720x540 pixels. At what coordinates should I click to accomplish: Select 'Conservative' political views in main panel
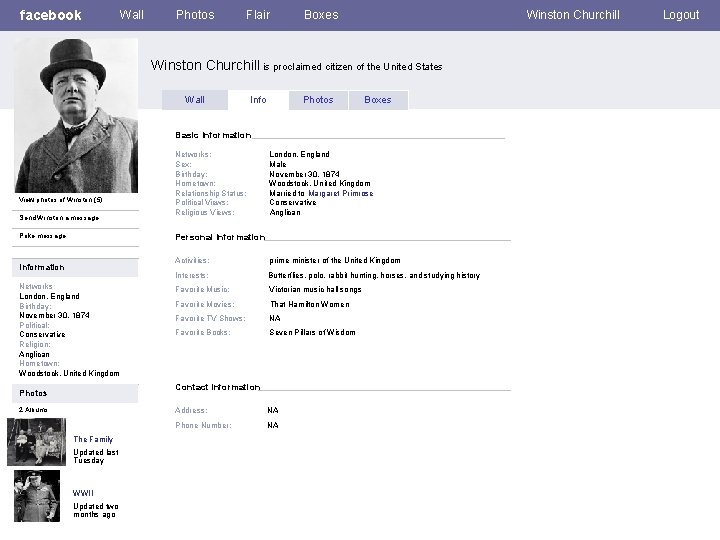pyautogui.click(x=292, y=202)
